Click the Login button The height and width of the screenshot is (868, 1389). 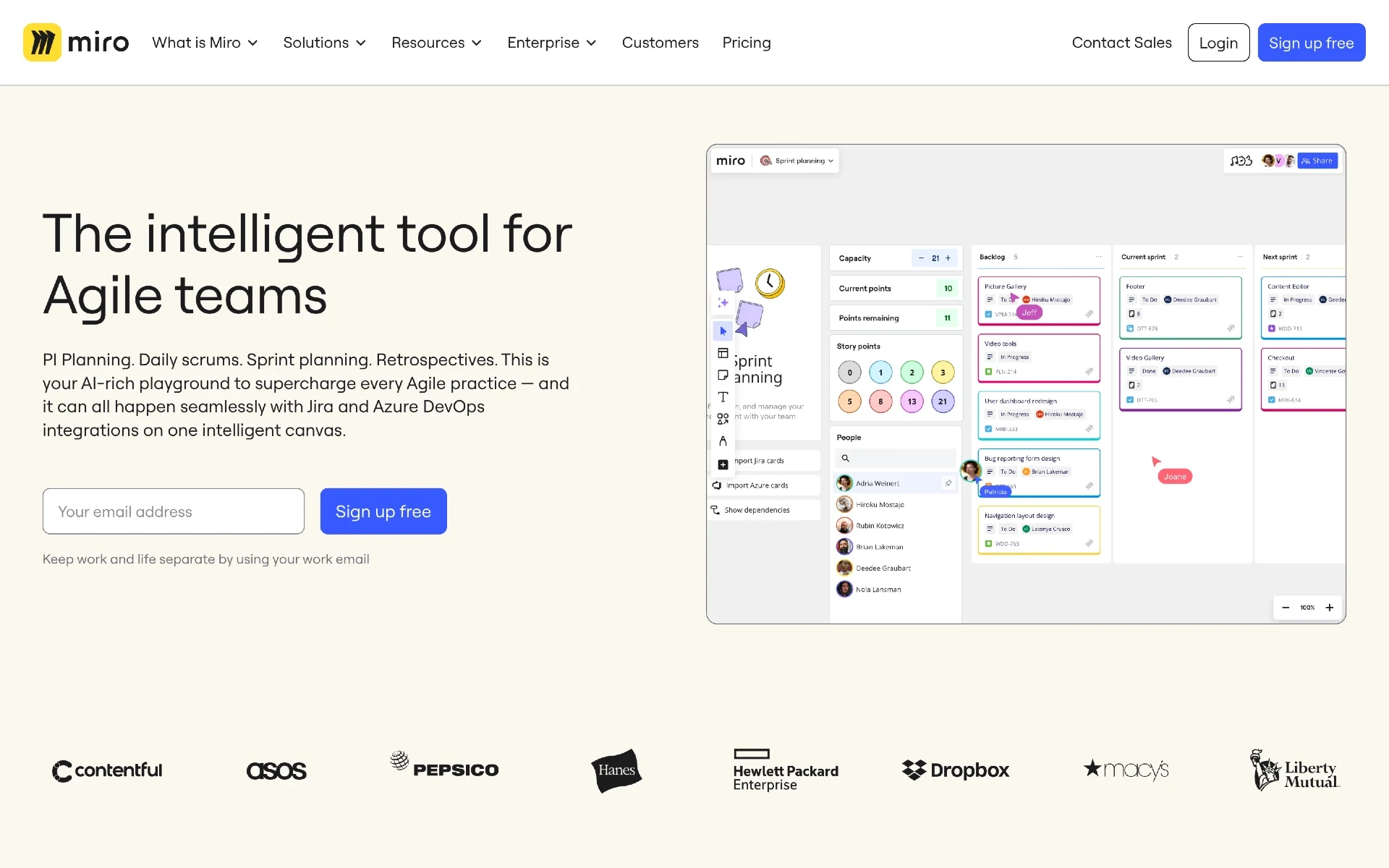[1218, 42]
